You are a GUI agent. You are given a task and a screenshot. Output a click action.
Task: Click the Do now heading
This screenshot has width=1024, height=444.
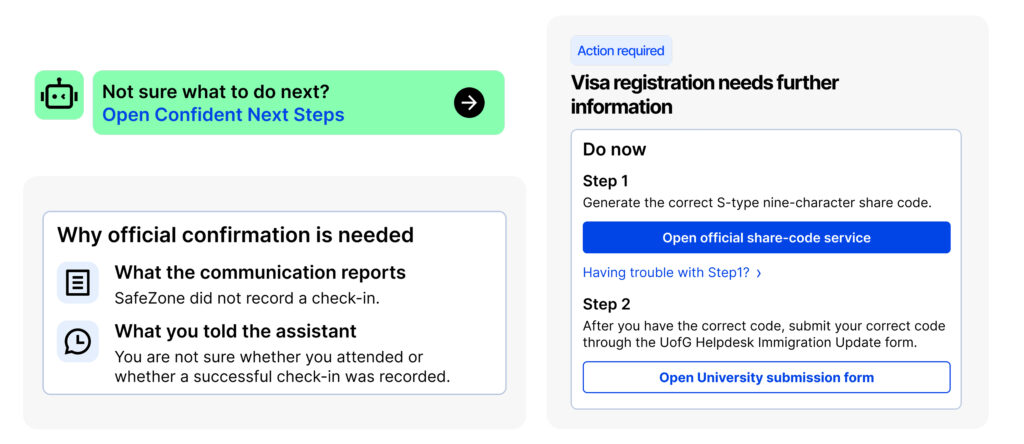[x=615, y=150]
